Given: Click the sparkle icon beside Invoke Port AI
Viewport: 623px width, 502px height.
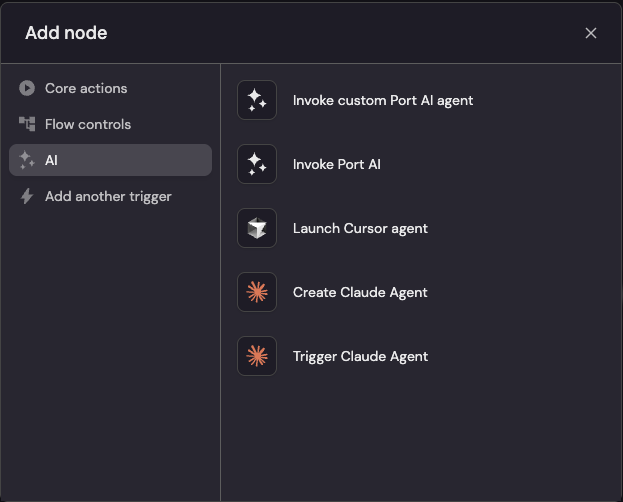Looking at the screenshot, I should 257,164.
